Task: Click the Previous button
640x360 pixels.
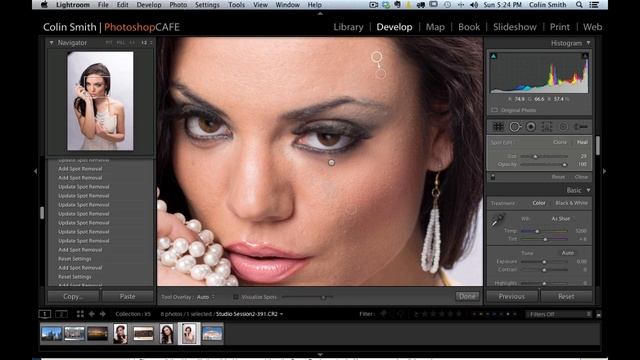Action: [512, 297]
